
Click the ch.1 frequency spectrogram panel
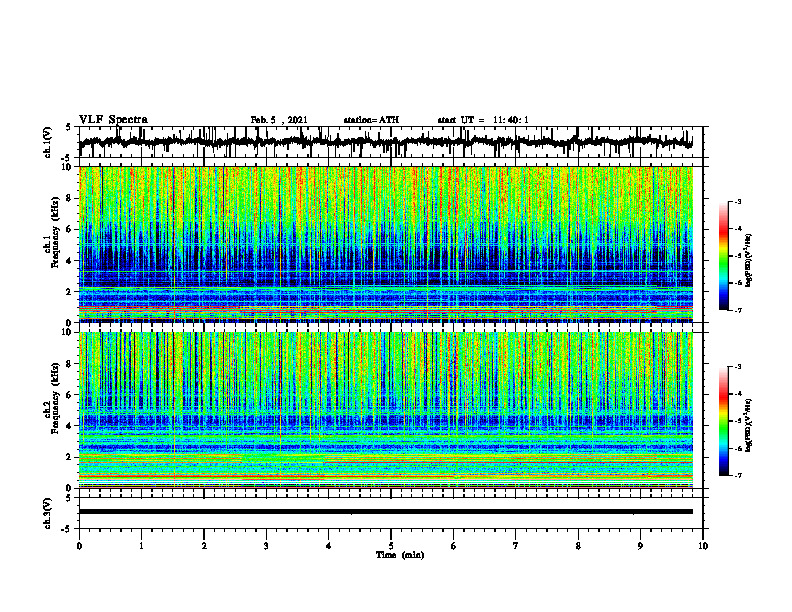tap(385, 244)
